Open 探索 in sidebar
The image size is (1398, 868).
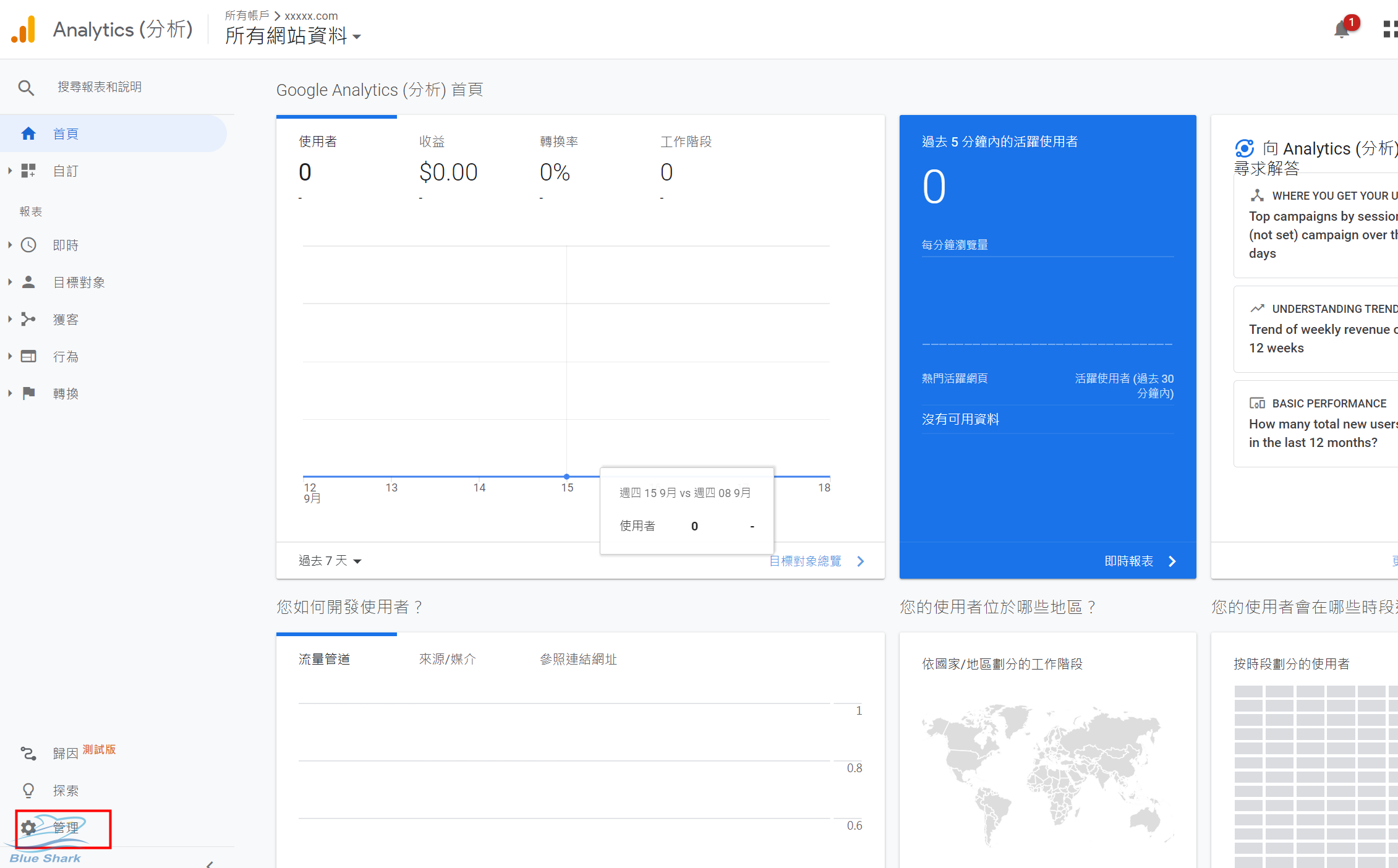click(x=66, y=790)
